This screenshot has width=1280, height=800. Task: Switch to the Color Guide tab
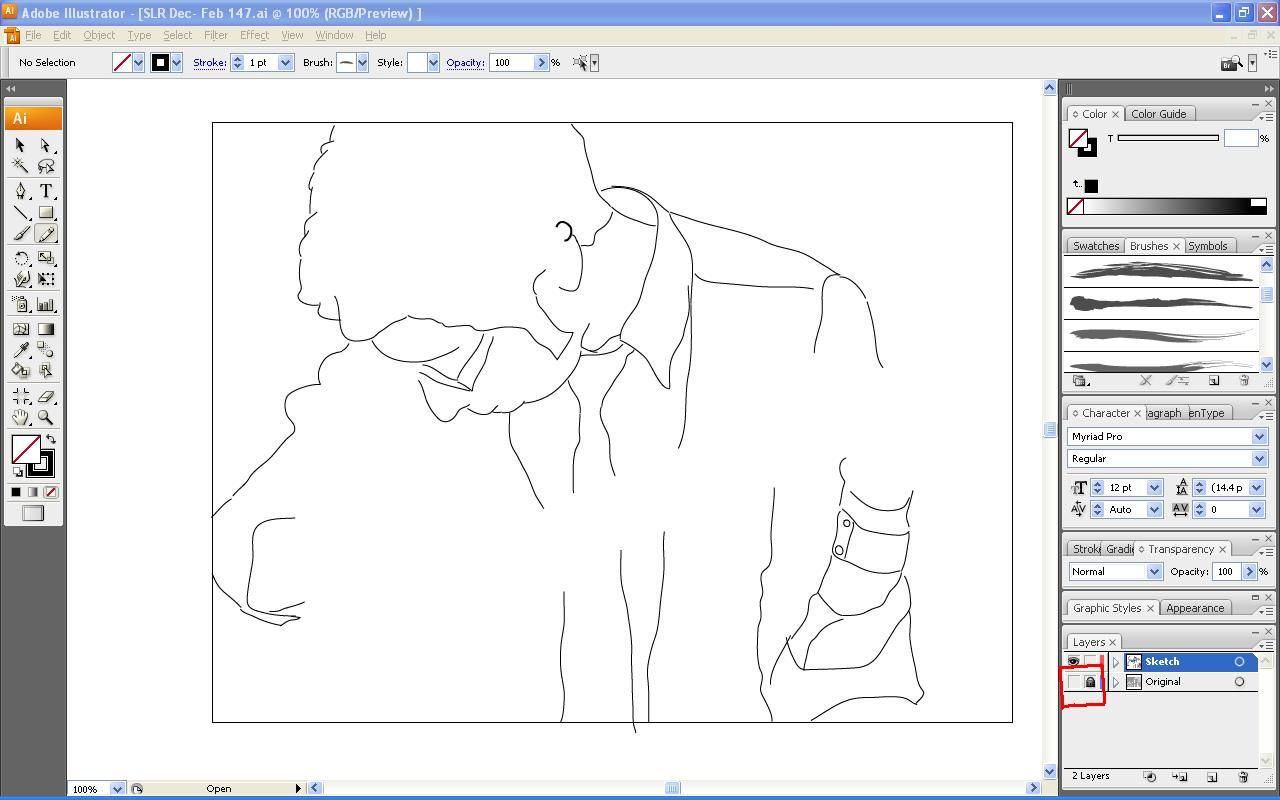point(1158,113)
